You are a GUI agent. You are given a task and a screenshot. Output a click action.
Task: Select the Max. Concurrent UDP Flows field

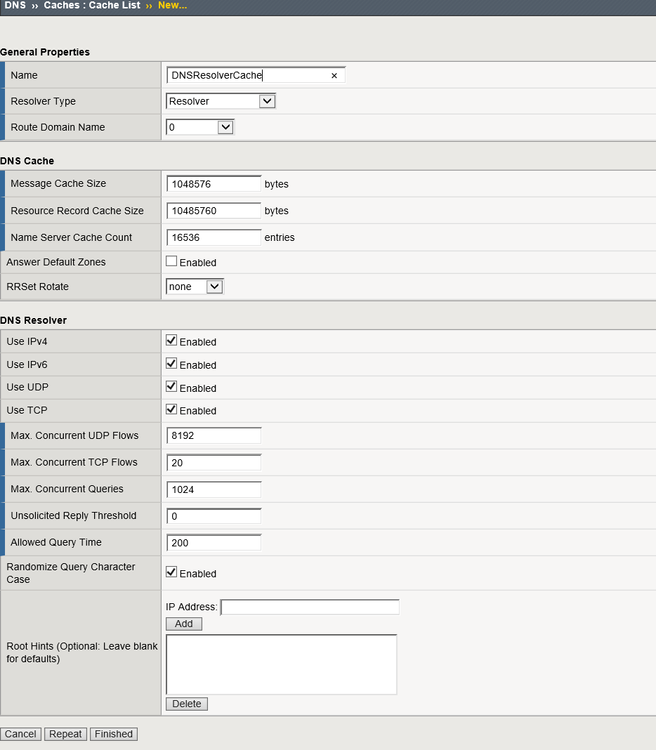click(214, 436)
